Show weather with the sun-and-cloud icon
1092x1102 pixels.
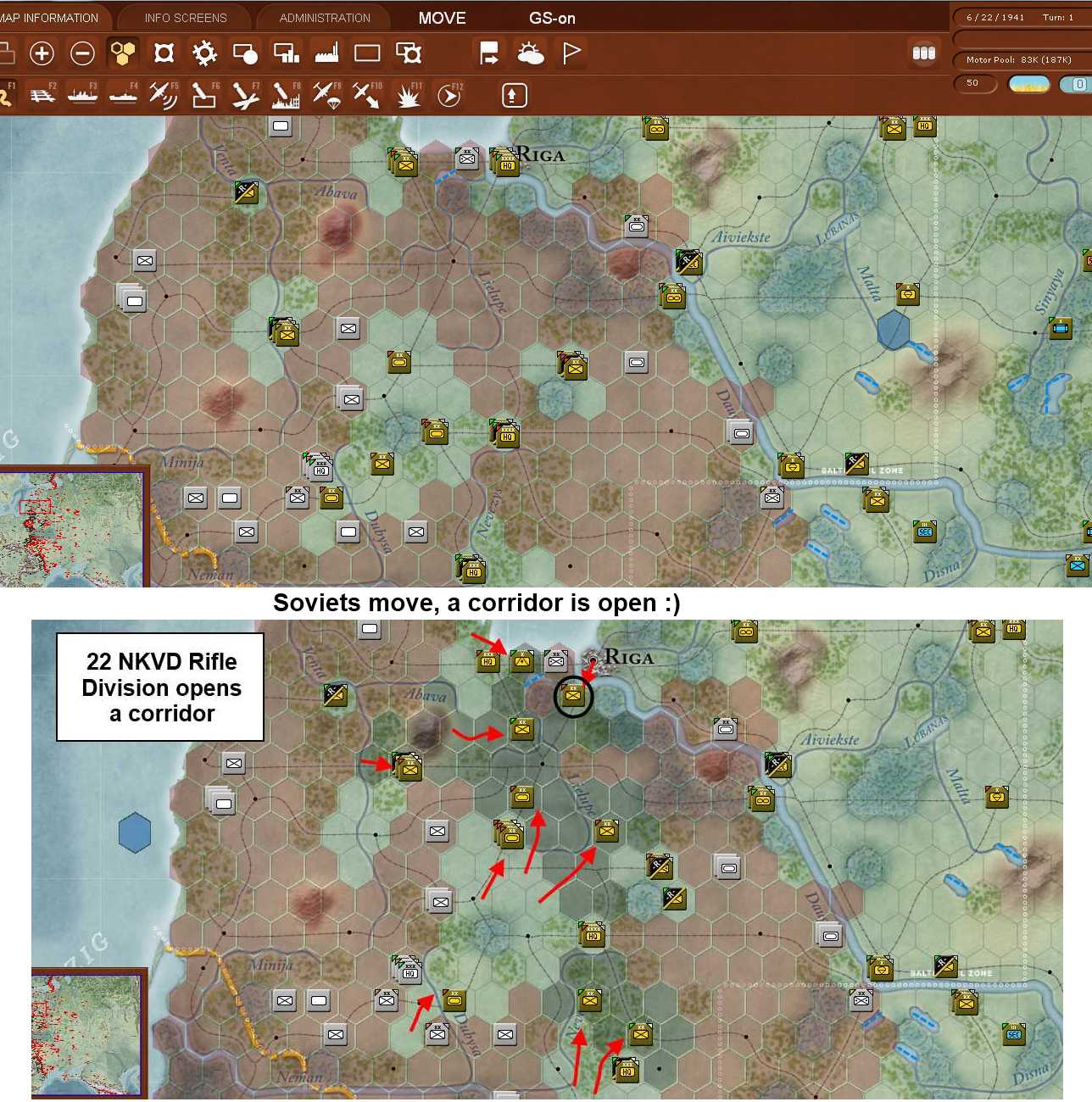point(531,53)
